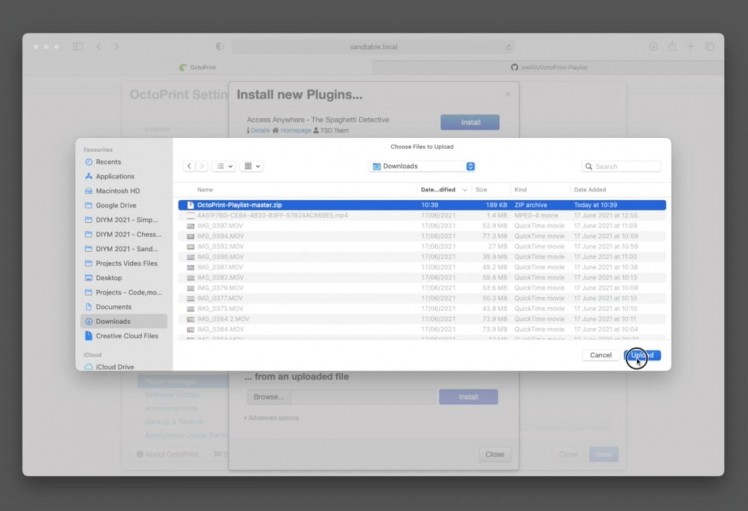The image size is (748, 511).
Task: Switch to the OctoPrint-Playlist GitHub tab
Action: tap(549, 67)
